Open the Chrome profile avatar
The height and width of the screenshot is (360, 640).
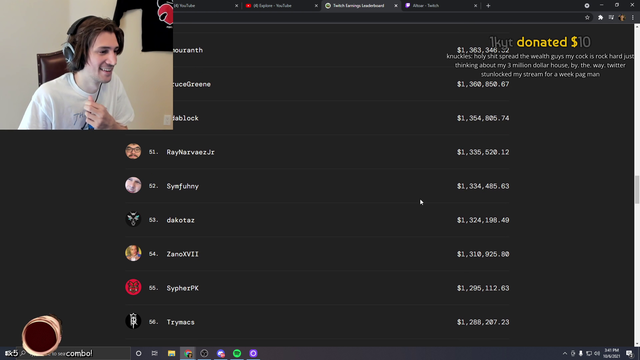(622, 17)
